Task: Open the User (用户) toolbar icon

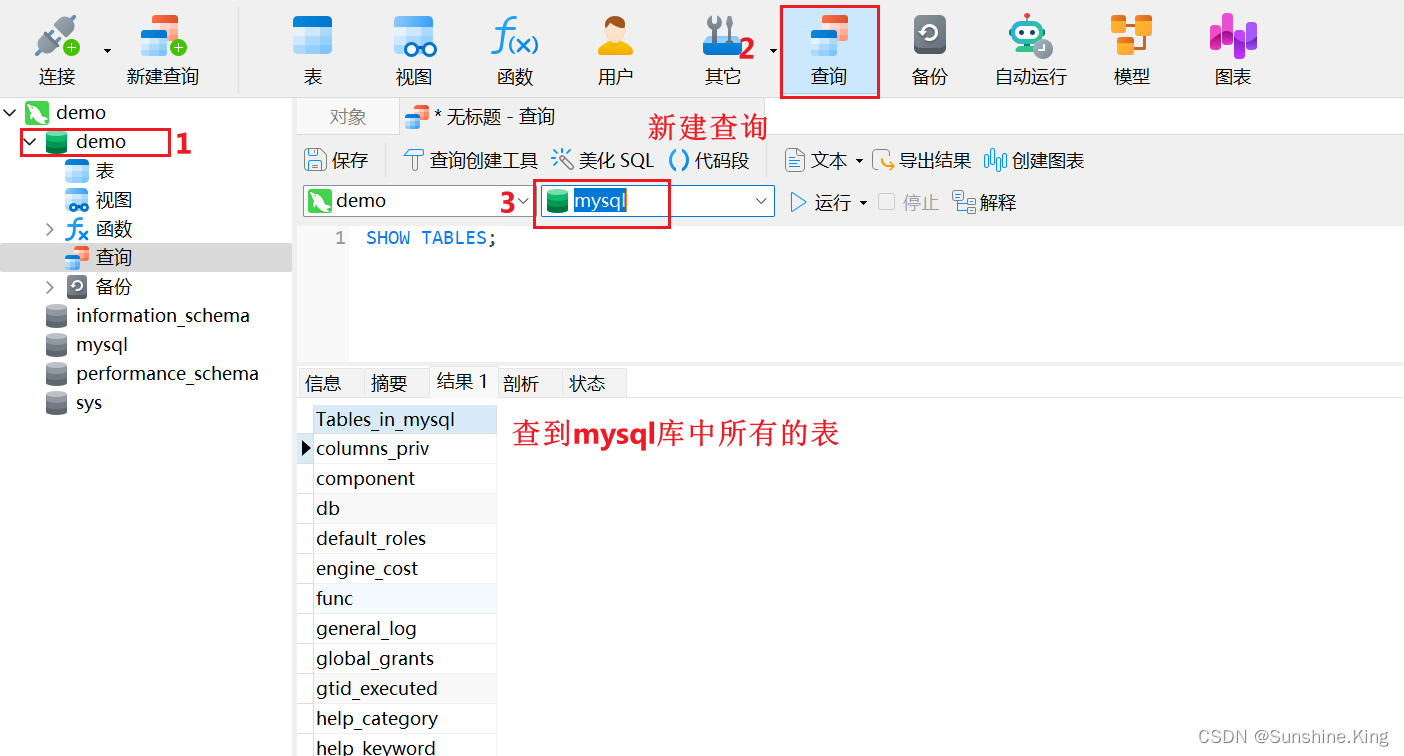Action: (616, 49)
